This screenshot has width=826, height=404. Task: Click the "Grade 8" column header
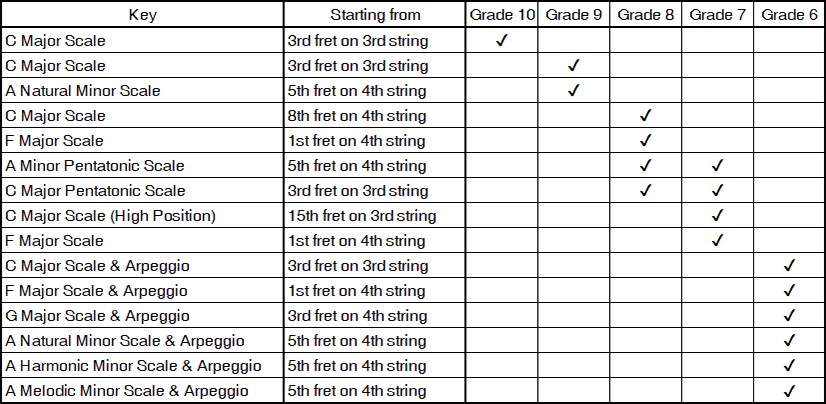coord(646,15)
